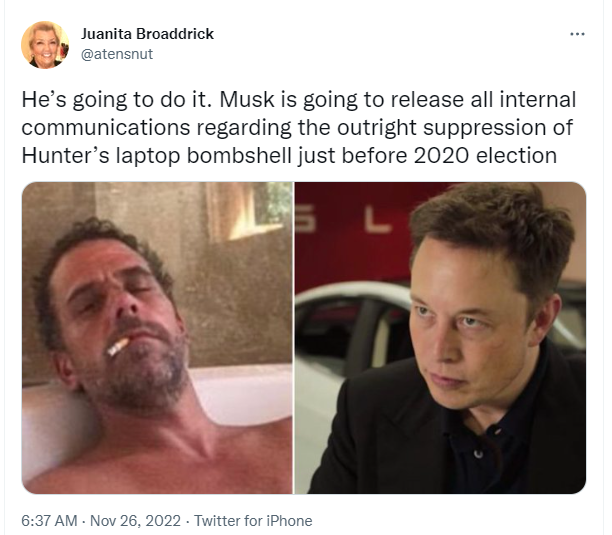612x535 pixels.
Task: Open the Twitter for iPhone source link
Action: coord(253,521)
